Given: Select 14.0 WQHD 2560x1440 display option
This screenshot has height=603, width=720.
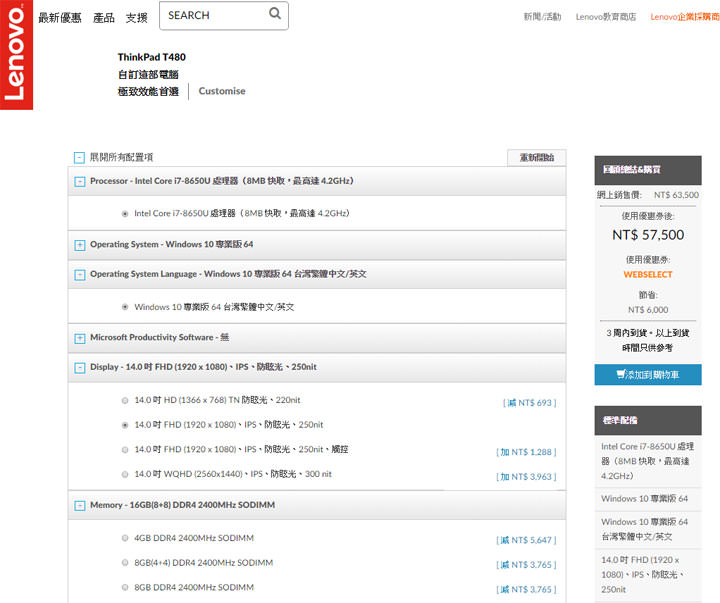Looking at the screenshot, I should click(125, 475).
